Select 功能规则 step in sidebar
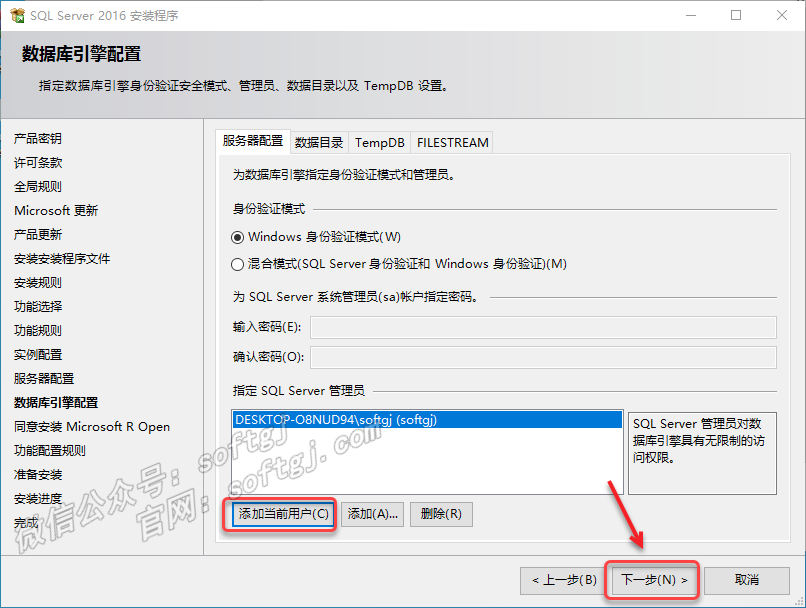 click(x=38, y=330)
